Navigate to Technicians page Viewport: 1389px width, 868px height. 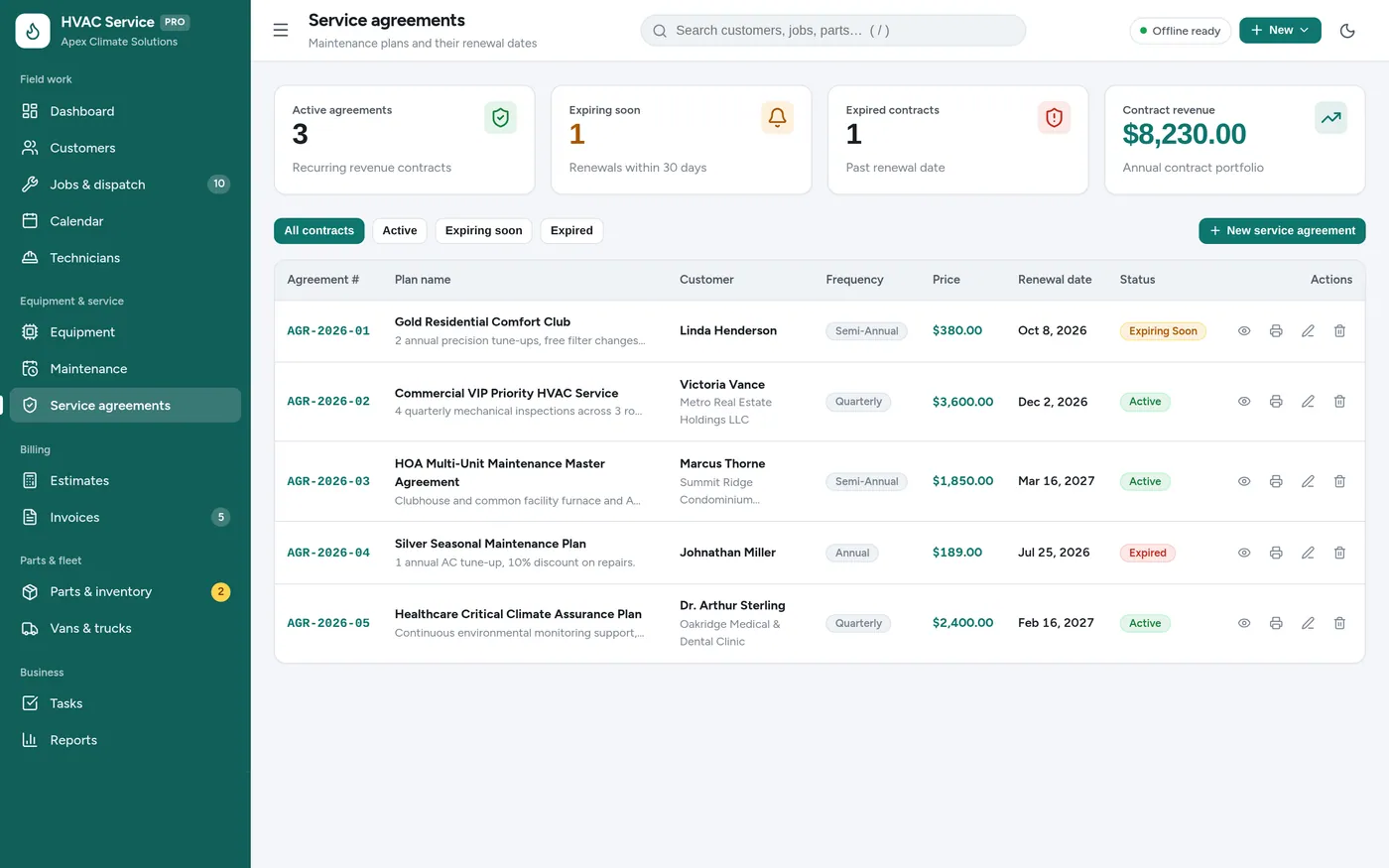click(125, 258)
